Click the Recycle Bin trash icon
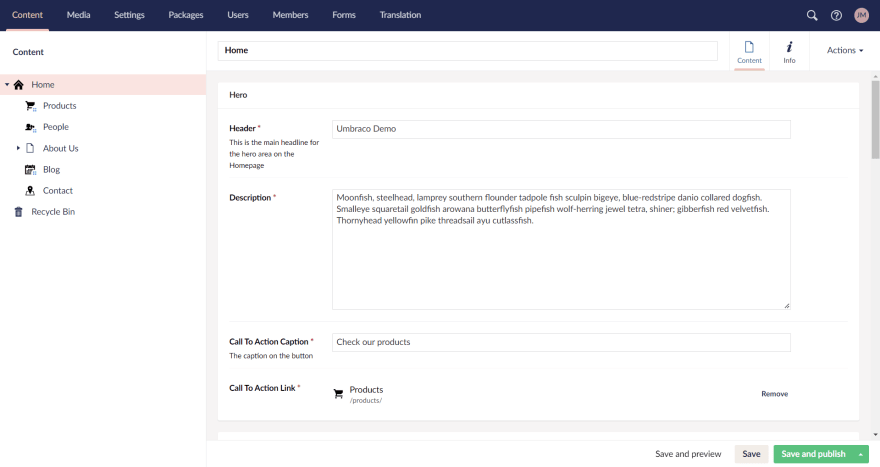 [x=19, y=212]
